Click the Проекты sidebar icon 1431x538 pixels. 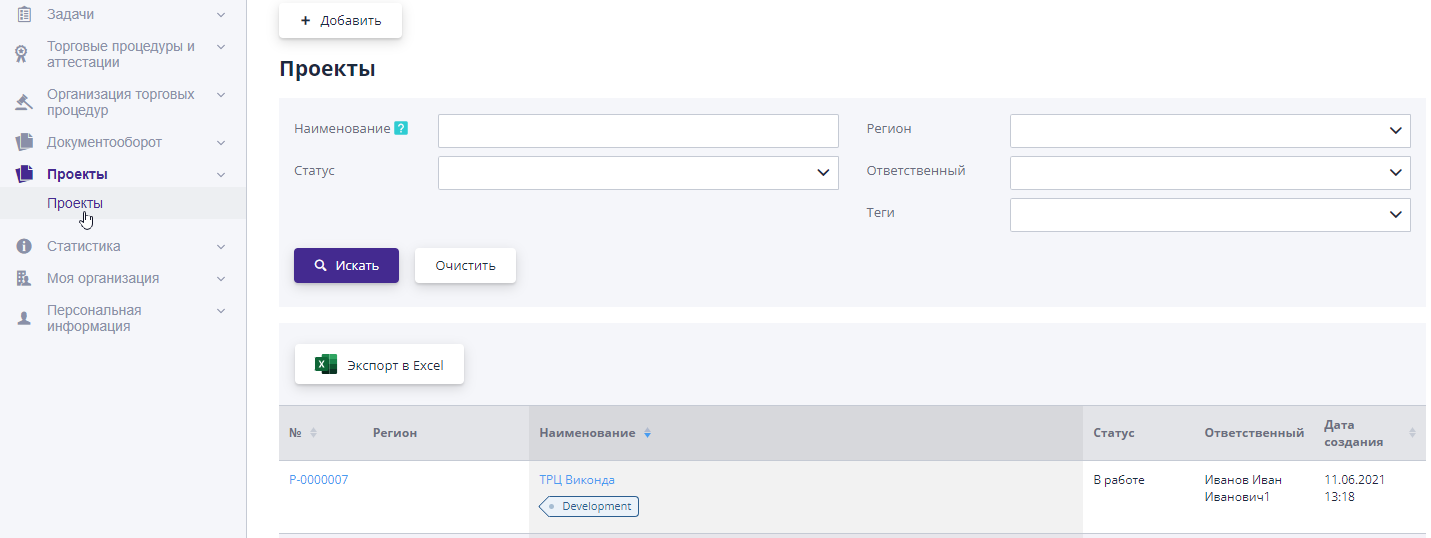pyautogui.click(x=24, y=174)
